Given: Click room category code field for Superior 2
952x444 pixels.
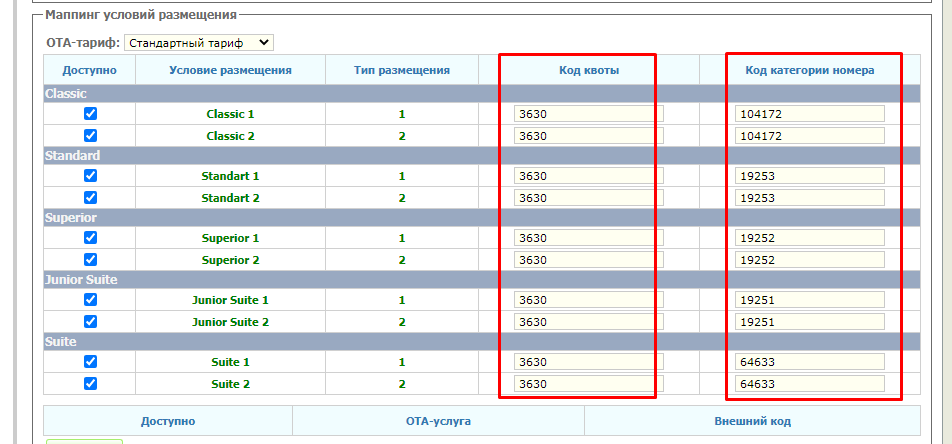Looking at the screenshot, I should [x=809, y=260].
